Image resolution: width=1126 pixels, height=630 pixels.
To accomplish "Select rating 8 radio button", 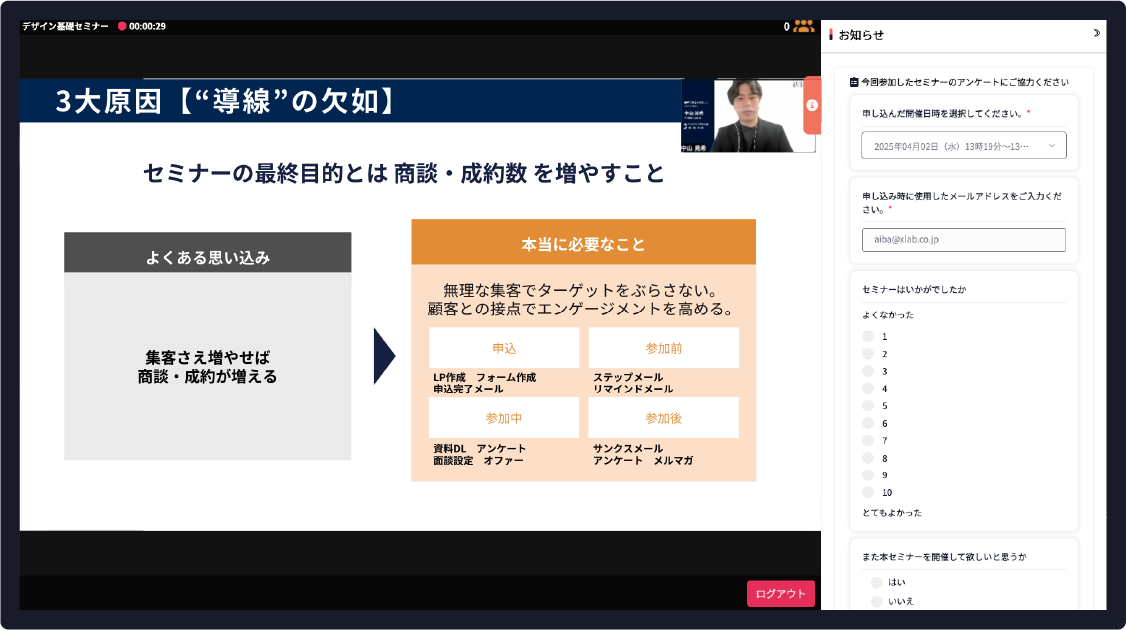I will (868, 458).
